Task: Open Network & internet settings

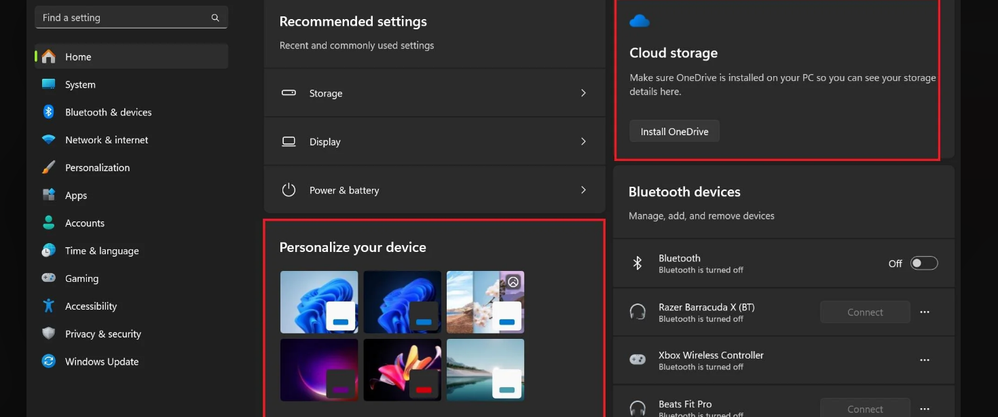Action: tap(131, 139)
